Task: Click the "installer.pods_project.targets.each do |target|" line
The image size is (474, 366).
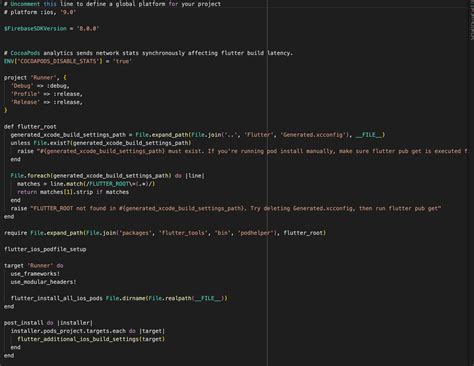Action: click(88, 331)
